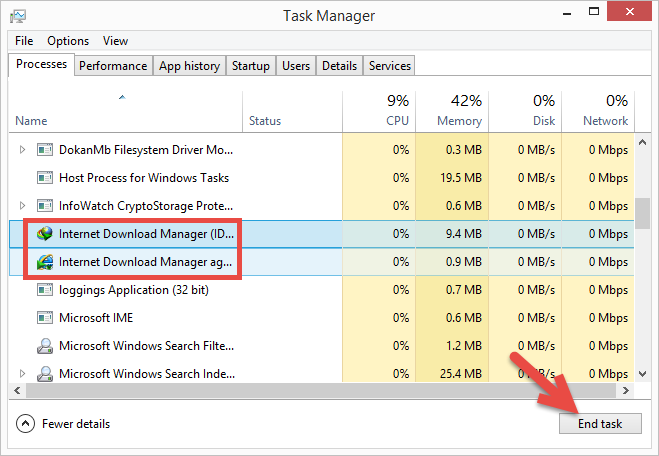659x456 pixels.
Task: Click the 0.7 MB memory value
Action: pyautogui.click(x=464, y=290)
